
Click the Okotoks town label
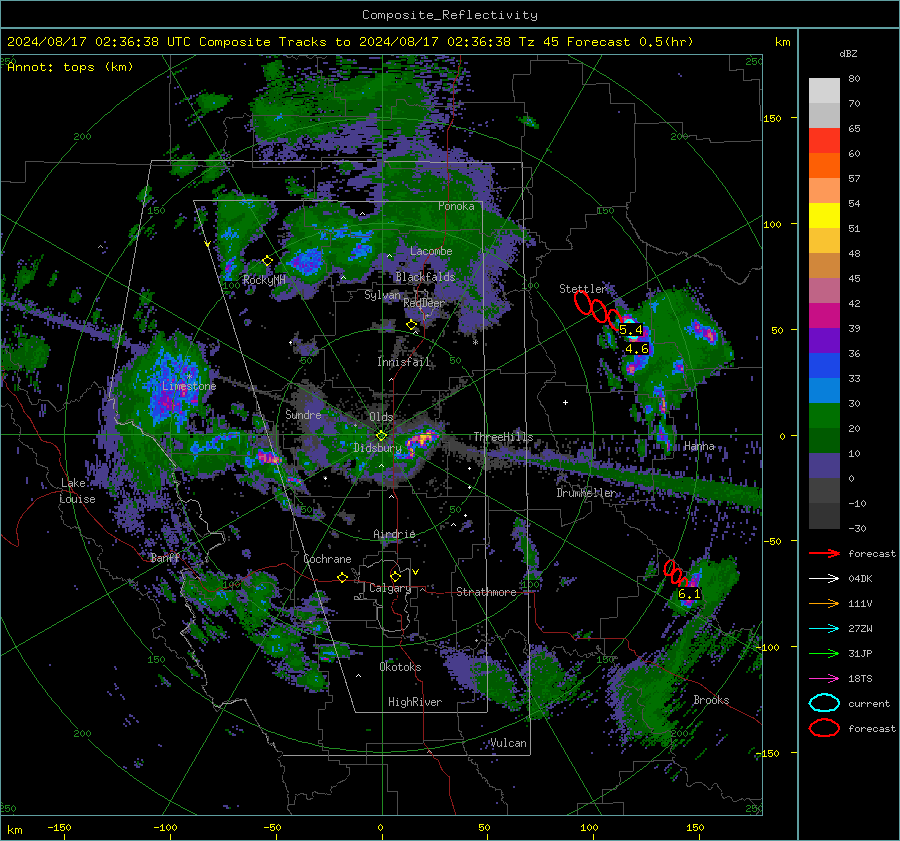(400, 667)
